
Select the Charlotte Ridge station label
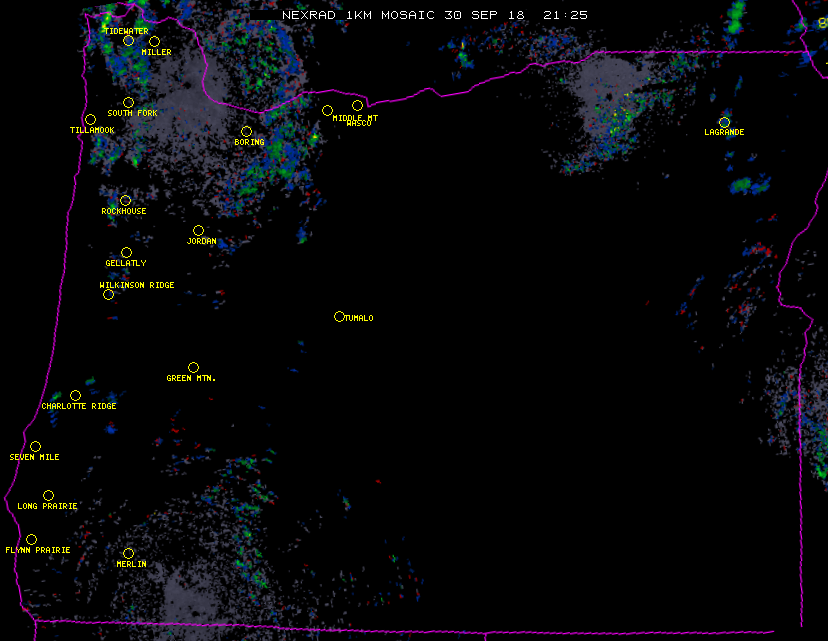click(79, 407)
